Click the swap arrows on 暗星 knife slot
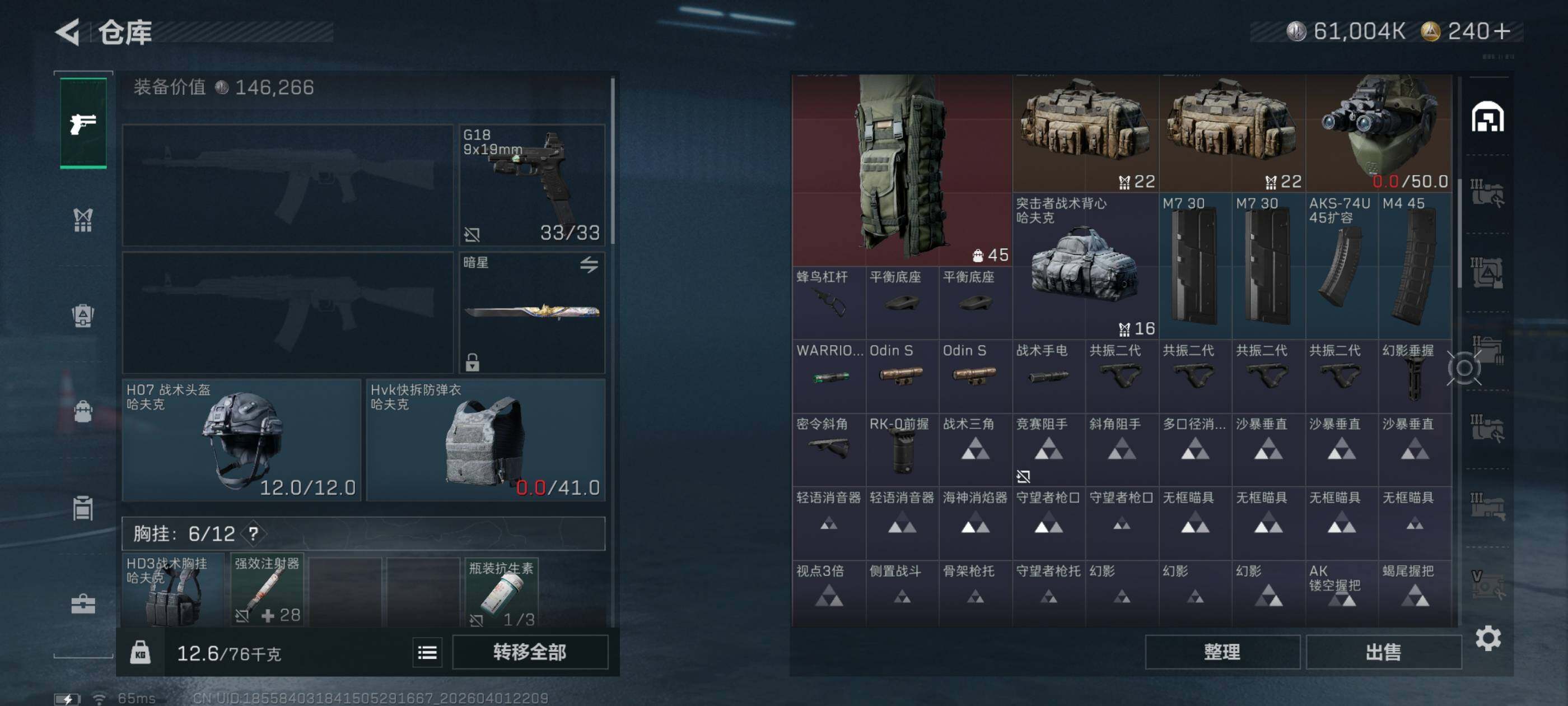The height and width of the screenshot is (706, 1568). point(589,264)
